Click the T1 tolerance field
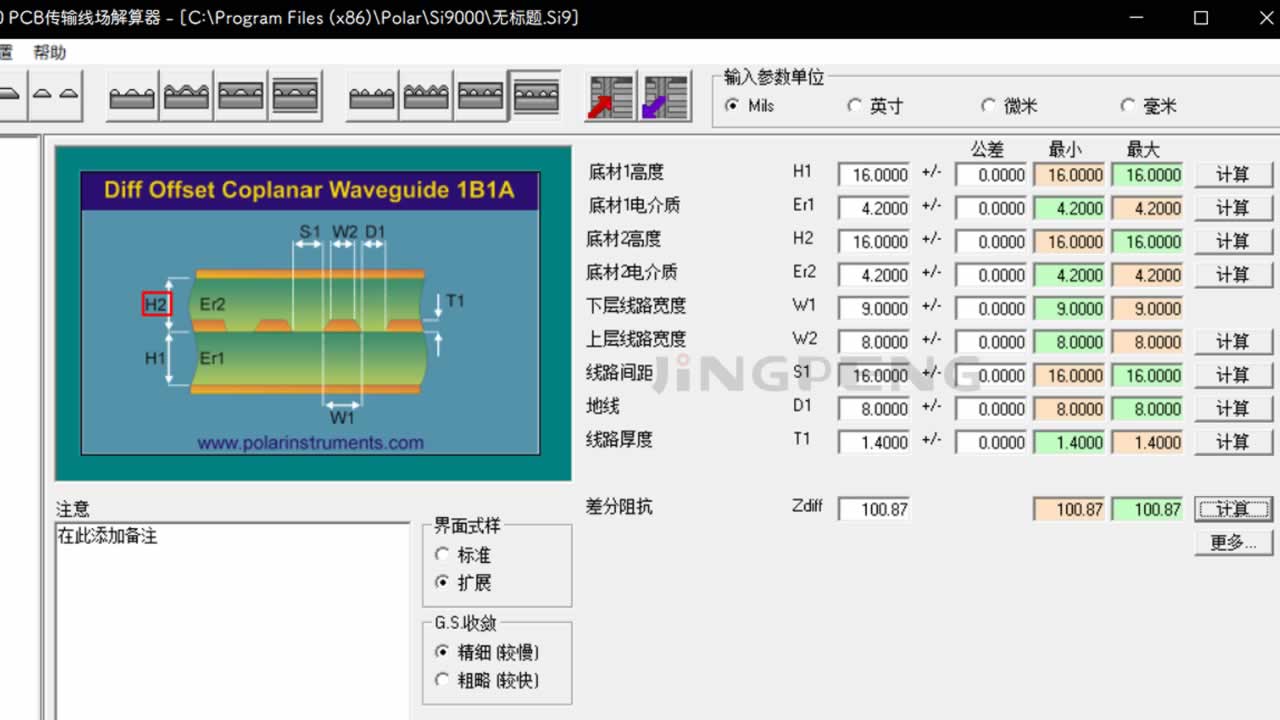The height and width of the screenshot is (720, 1280). (991, 442)
